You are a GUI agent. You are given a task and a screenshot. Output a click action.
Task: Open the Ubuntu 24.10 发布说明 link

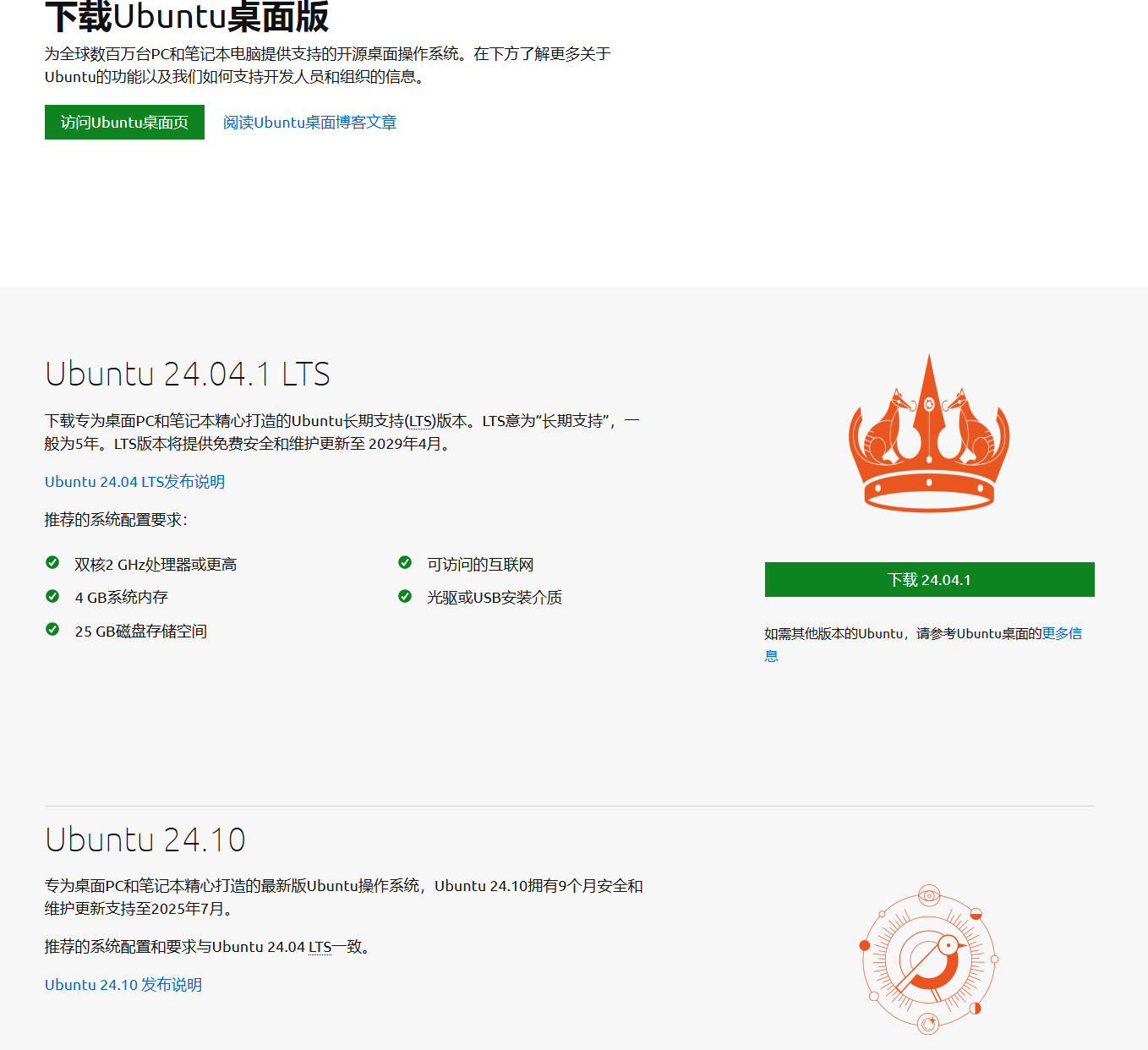point(123,985)
